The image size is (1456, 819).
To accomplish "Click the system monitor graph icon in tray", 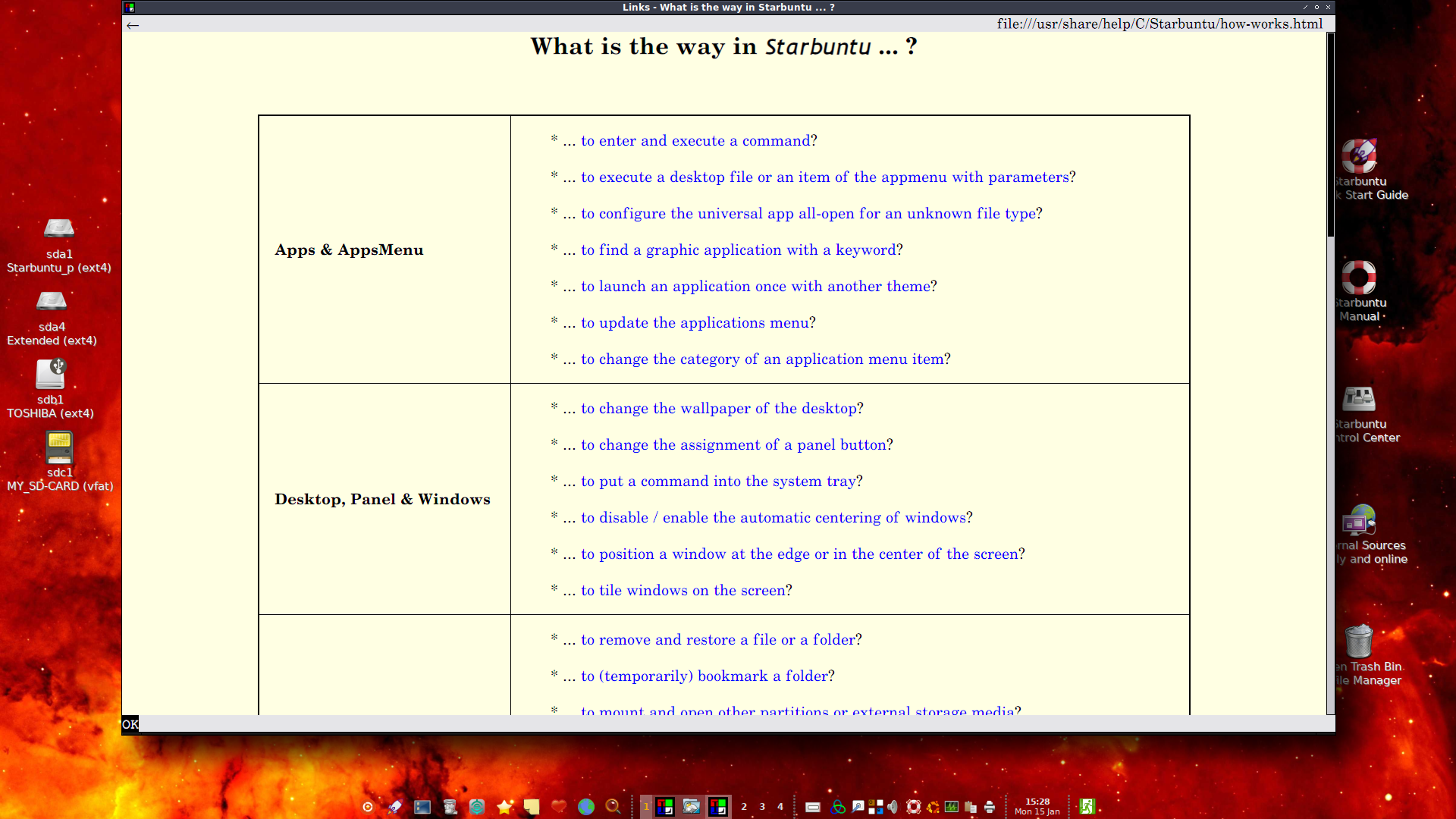I will pyautogui.click(x=952, y=807).
